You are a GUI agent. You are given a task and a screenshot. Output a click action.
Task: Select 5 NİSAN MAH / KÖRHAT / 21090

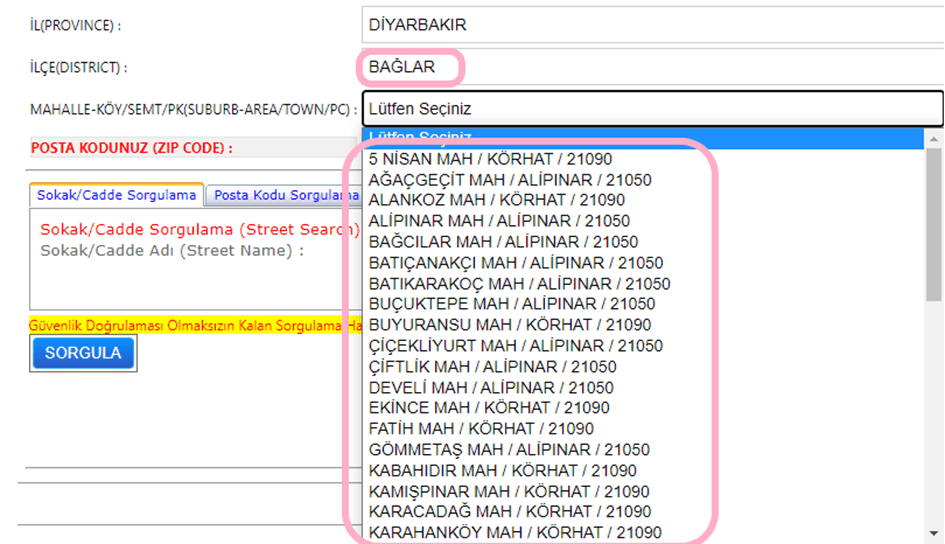point(490,159)
